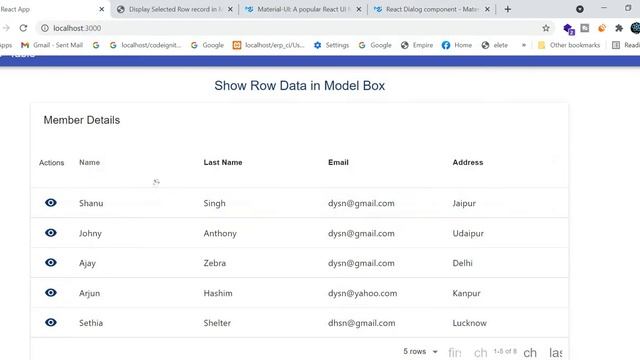Open the elete bookmark
Image resolution: width=640 pixels, height=360 pixels.
(x=494, y=45)
